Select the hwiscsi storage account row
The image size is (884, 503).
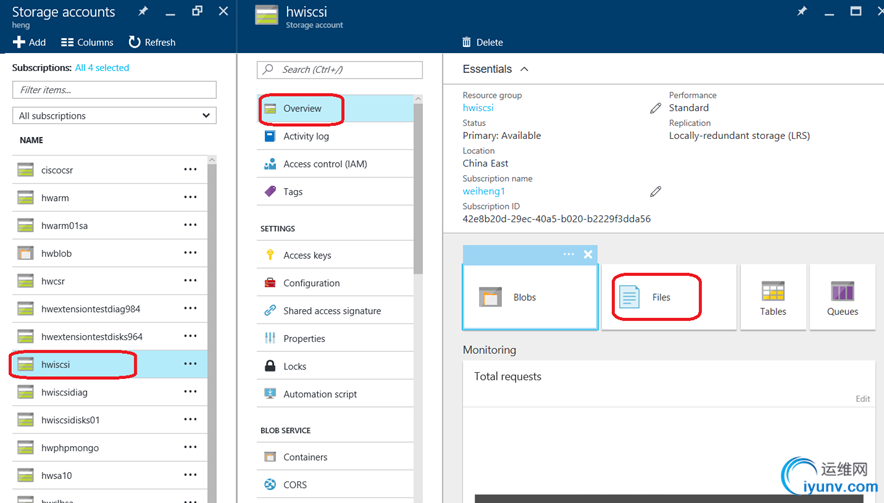point(110,364)
